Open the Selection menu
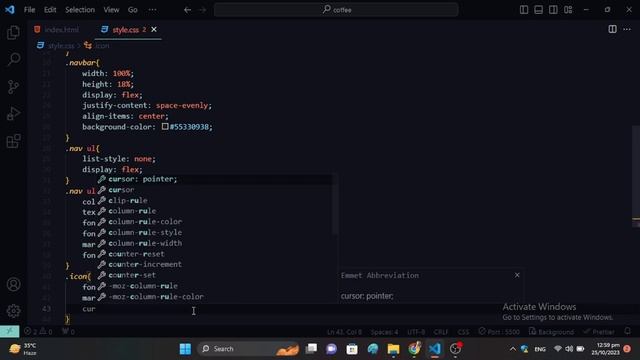 pos(80,10)
